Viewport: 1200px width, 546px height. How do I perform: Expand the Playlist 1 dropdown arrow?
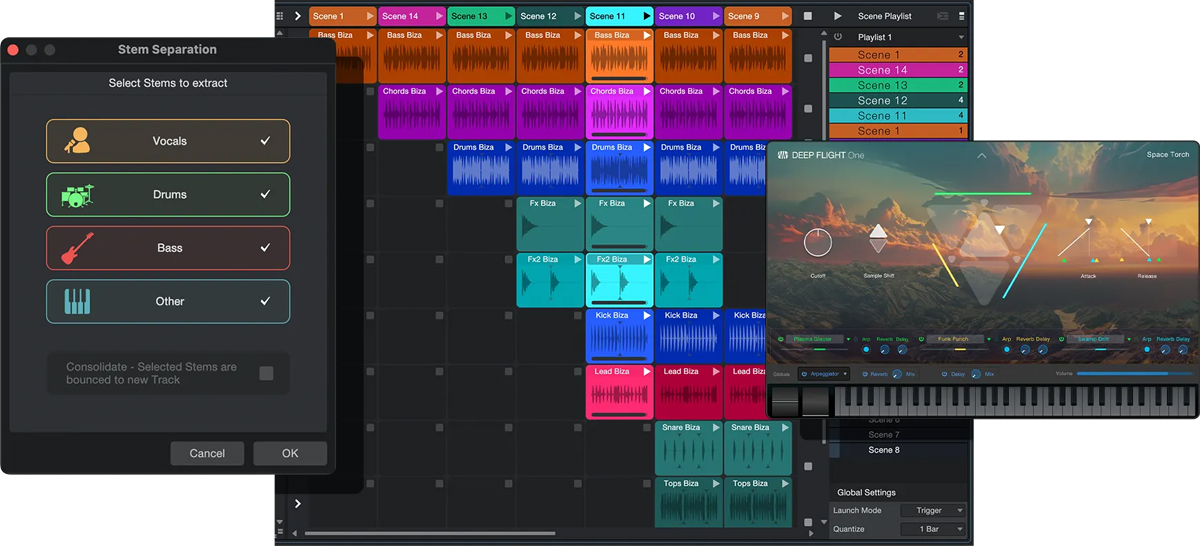[x=960, y=37]
